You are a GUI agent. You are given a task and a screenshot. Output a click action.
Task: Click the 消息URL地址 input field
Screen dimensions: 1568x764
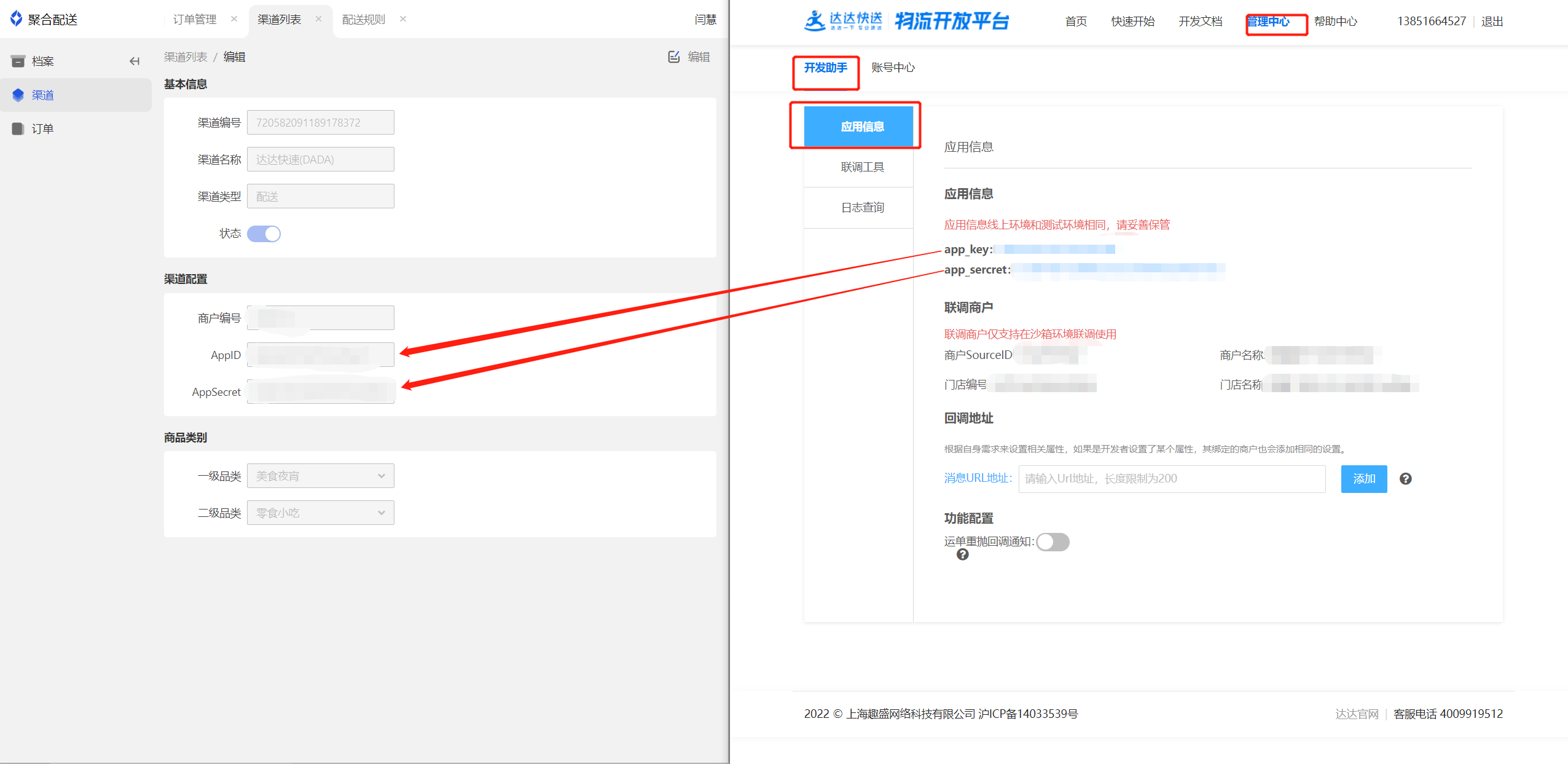coord(1171,479)
